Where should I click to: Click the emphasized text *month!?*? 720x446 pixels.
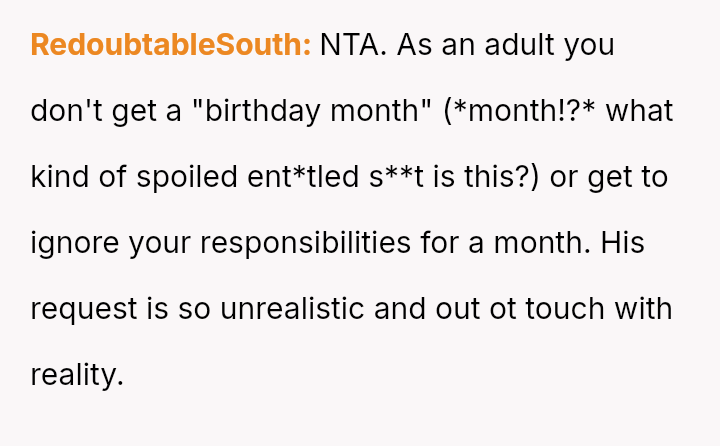520,111
